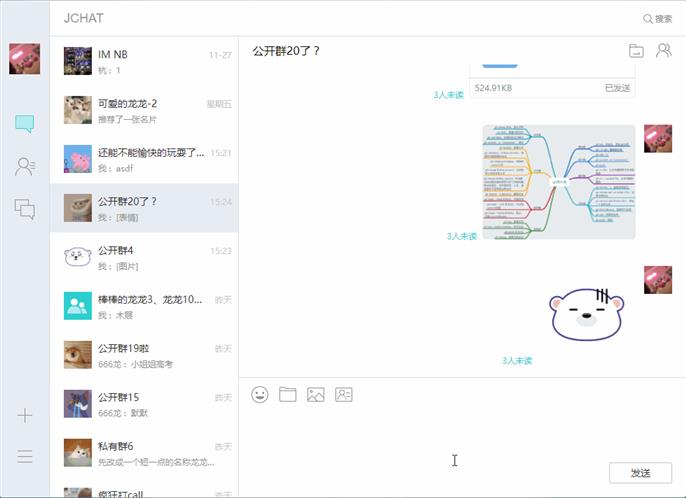The image size is (686, 498).
Task: Click the 私有群6 cat avatar
Action: point(78,453)
